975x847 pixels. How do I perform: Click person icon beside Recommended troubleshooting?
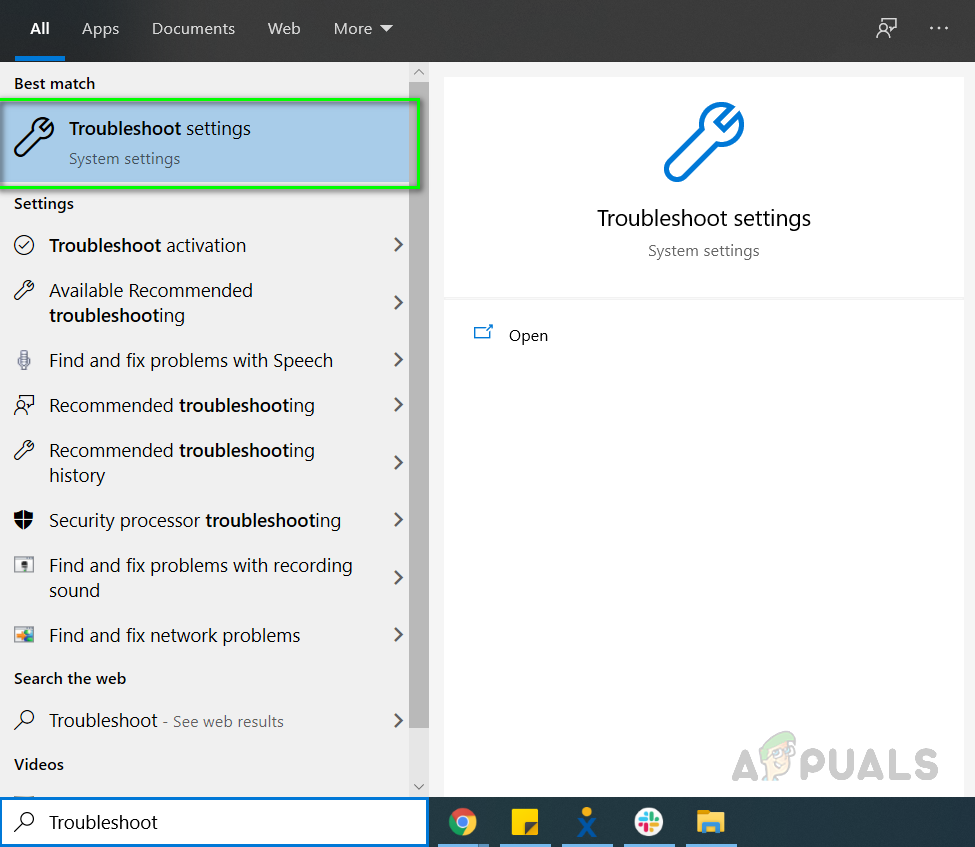(x=24, y=405)
